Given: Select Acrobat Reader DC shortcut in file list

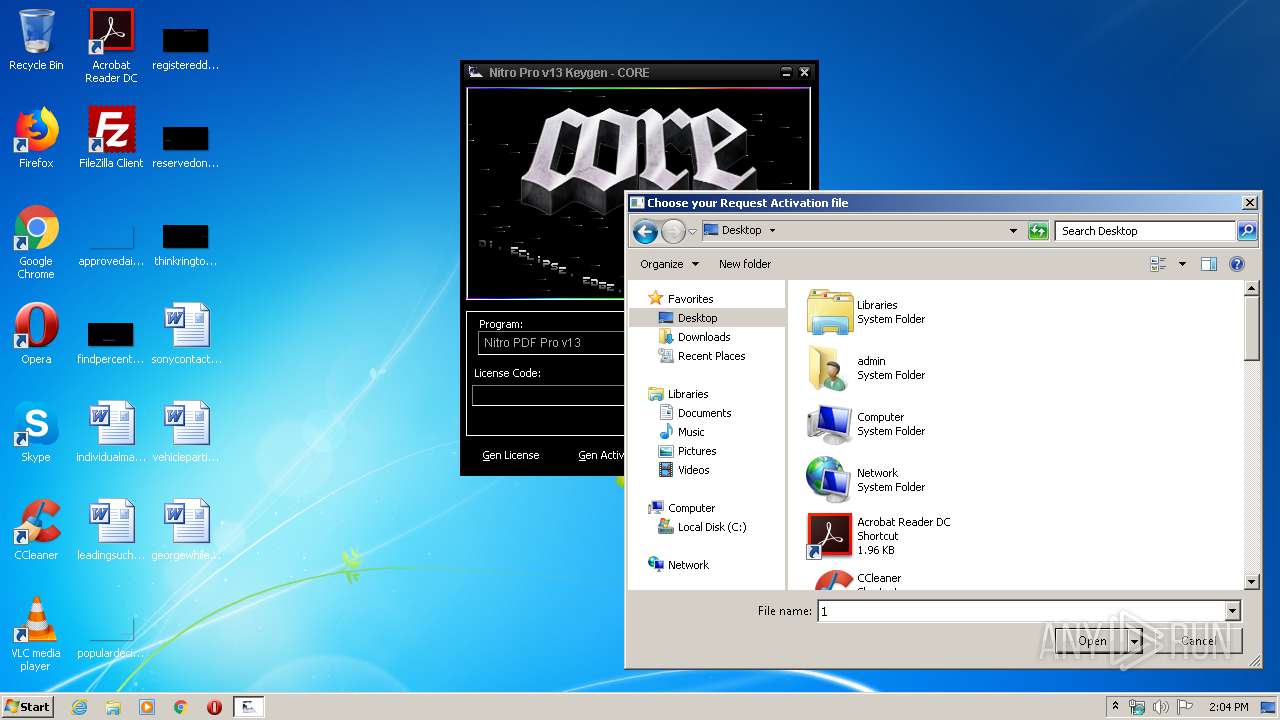Looking at the screenshot, I should [x=880, y=536].
